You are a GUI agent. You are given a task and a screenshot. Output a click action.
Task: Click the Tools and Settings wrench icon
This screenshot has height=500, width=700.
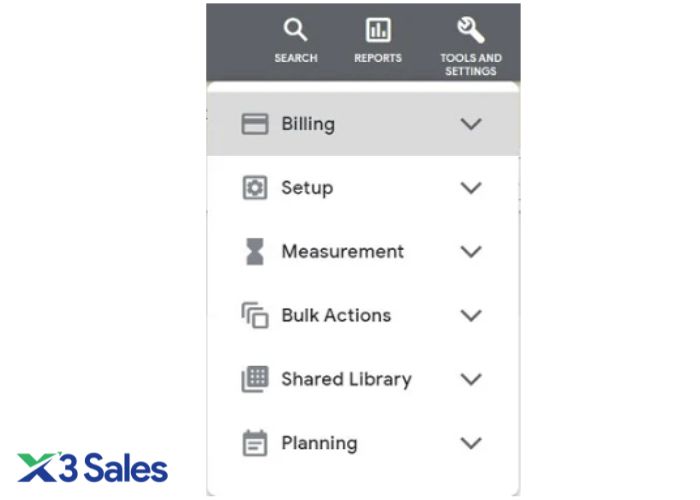pos(470,29)
